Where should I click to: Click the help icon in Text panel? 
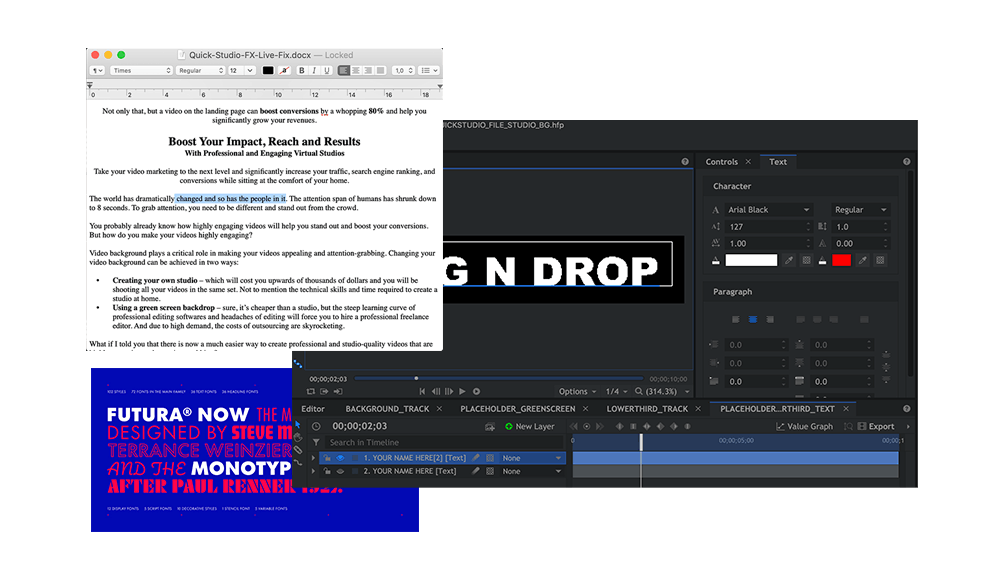[906, 162]
